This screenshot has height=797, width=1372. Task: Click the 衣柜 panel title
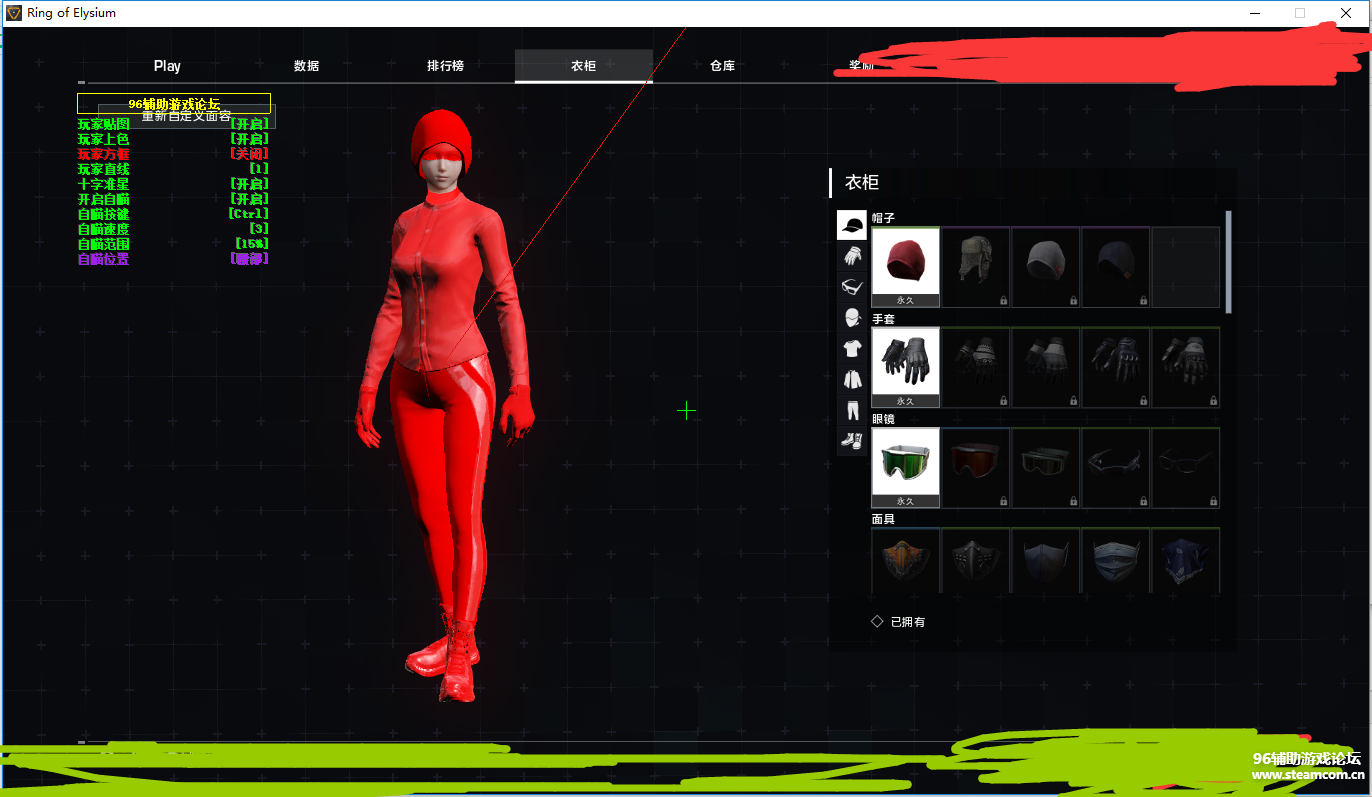pos(862,182)
